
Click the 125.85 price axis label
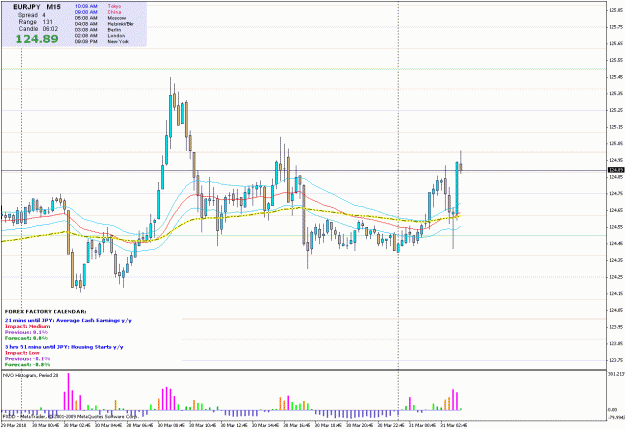pyautogui.click(x=616, y=10)
